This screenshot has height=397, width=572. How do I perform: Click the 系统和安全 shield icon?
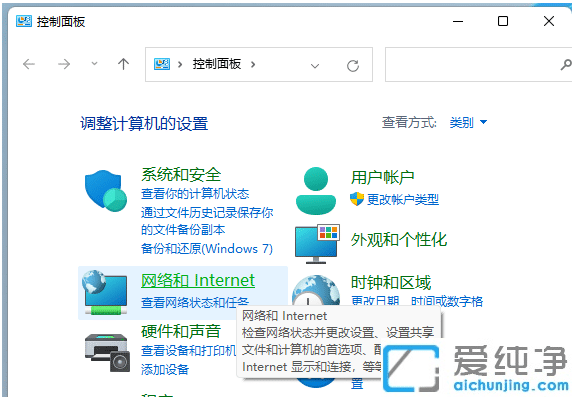(x=106, y=190)
